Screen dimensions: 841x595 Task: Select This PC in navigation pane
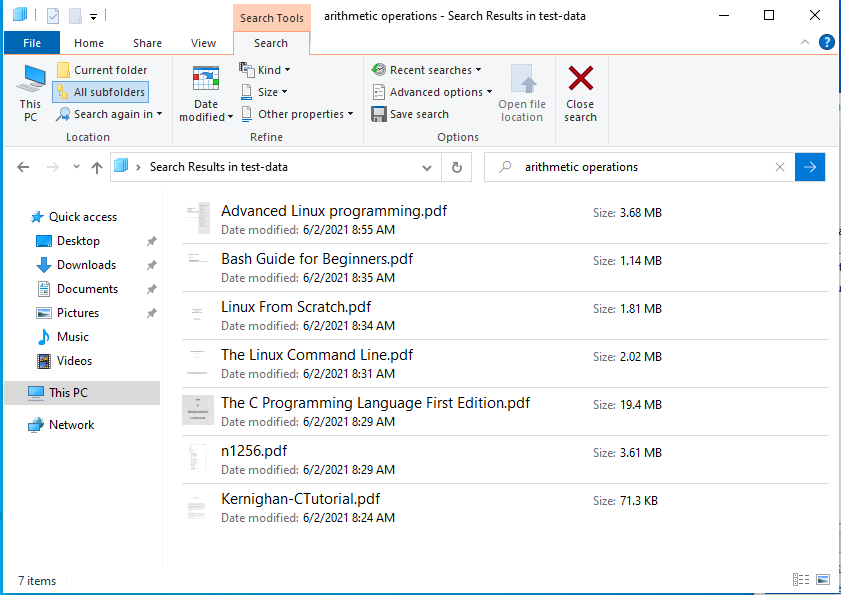(x=82, y=393)
